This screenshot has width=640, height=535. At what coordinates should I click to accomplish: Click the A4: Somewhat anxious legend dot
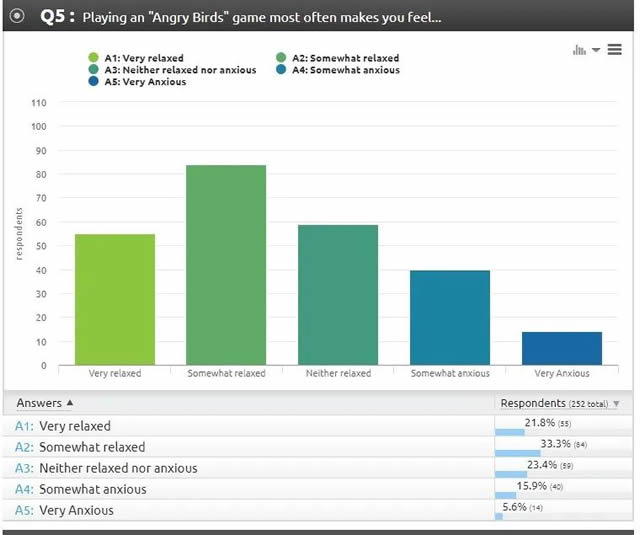[282, 70]
